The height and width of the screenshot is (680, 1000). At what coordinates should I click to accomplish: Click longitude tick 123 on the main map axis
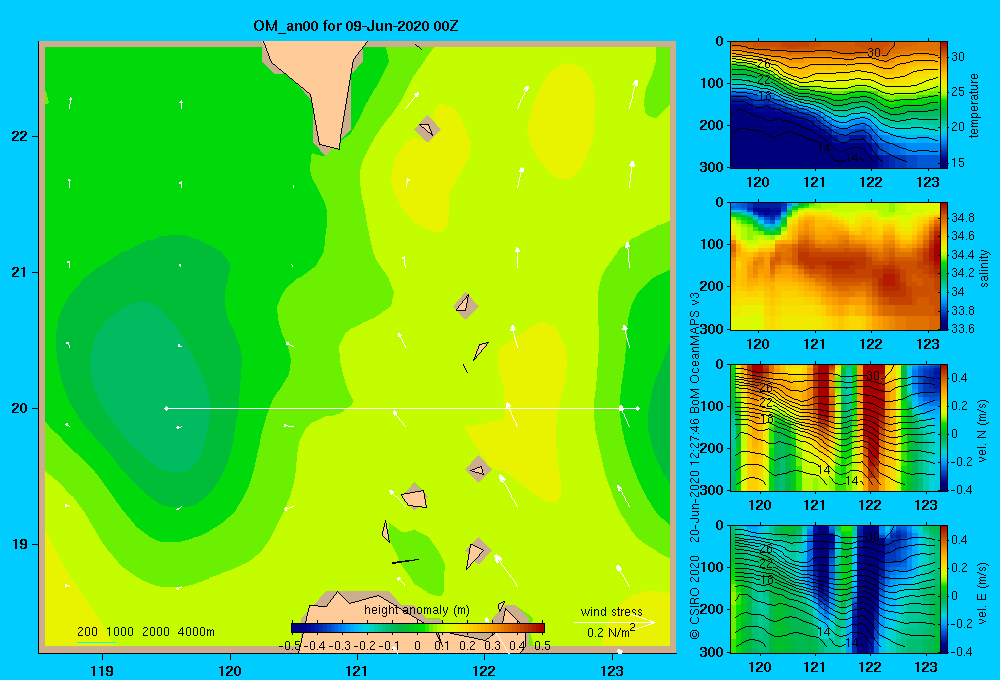click(x=612, y=670)
